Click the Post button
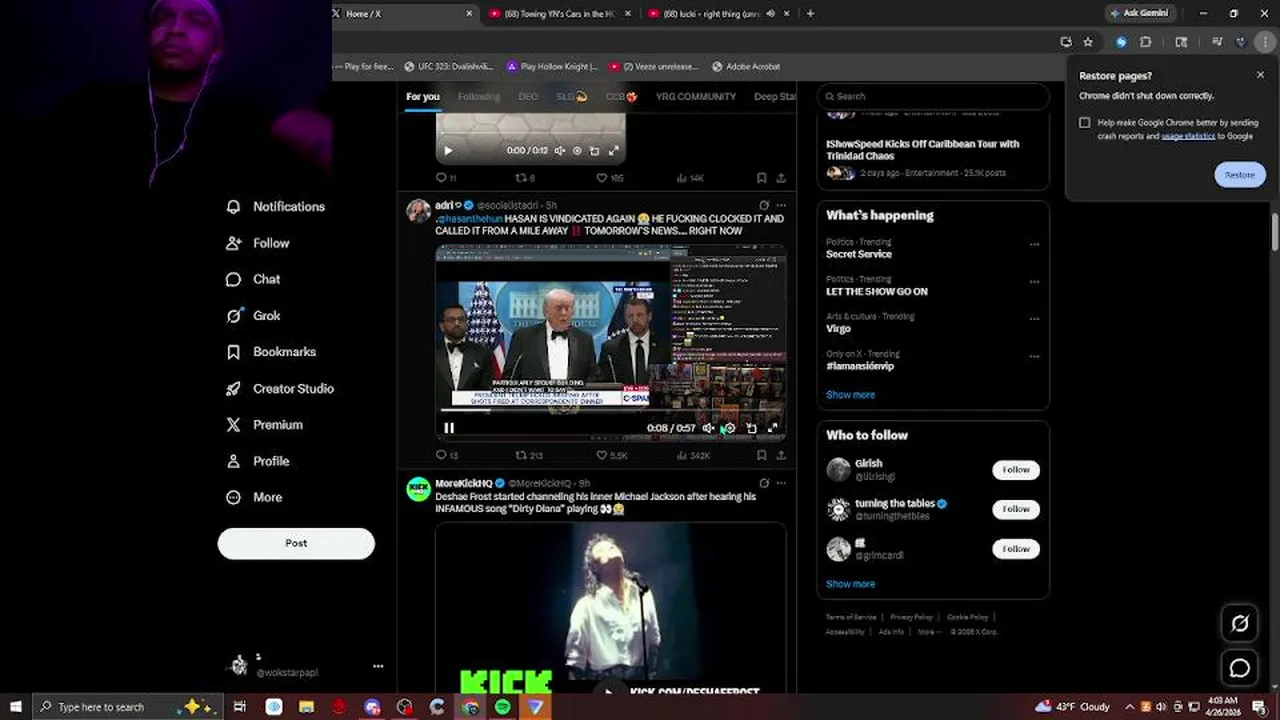This screenshot has width=1280, height=720. pos(296,543)
